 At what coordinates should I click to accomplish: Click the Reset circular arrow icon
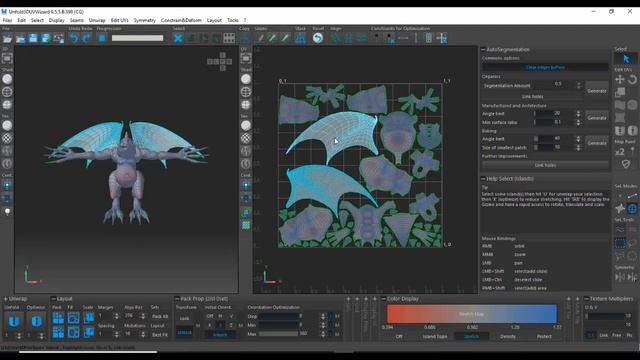pyautogui.click(x=318, y=38)
